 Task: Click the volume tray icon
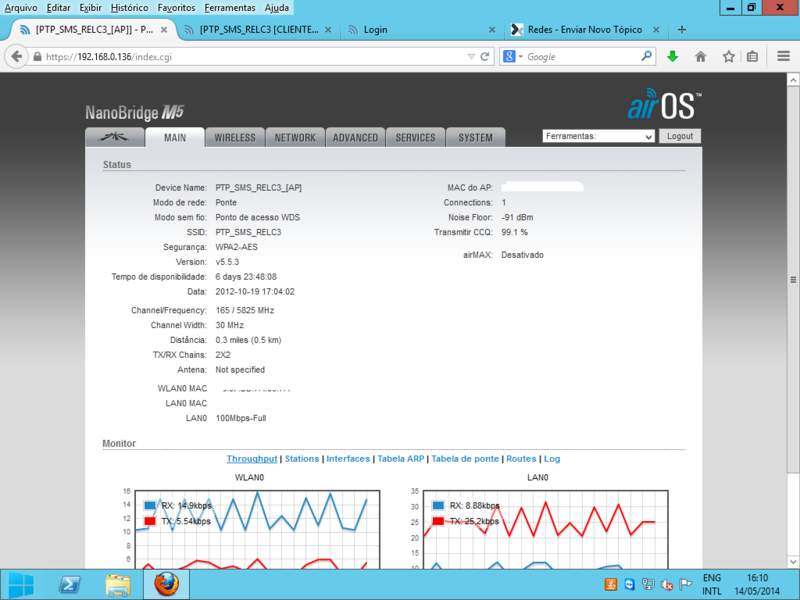(666, 585)
